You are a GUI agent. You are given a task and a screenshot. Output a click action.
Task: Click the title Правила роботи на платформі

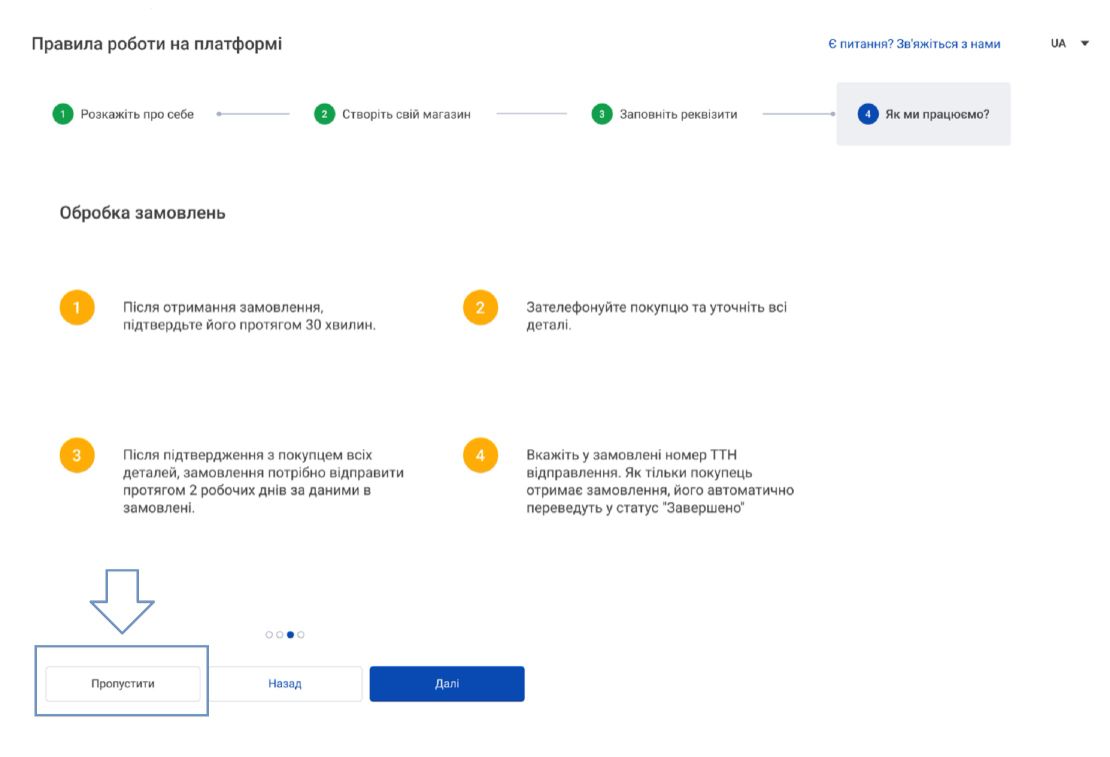click(156, 44)
